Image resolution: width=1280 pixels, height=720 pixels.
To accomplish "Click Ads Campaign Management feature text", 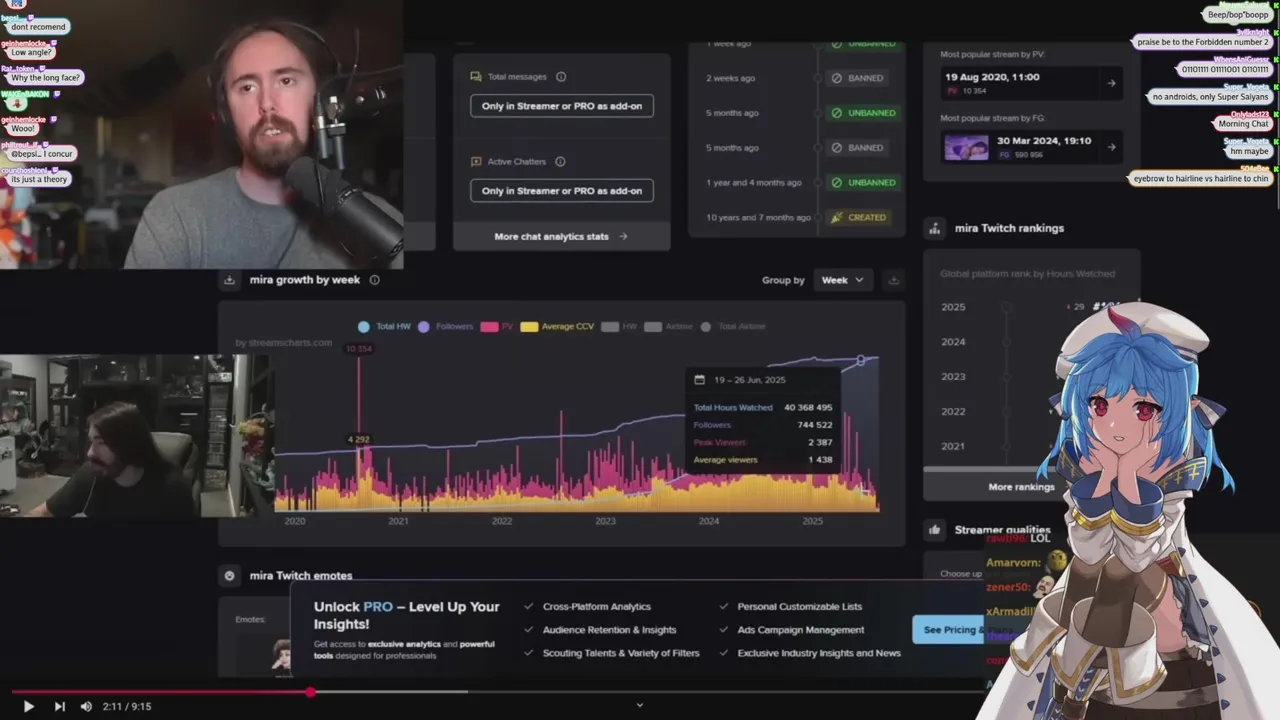I will (x=801, y=630).
